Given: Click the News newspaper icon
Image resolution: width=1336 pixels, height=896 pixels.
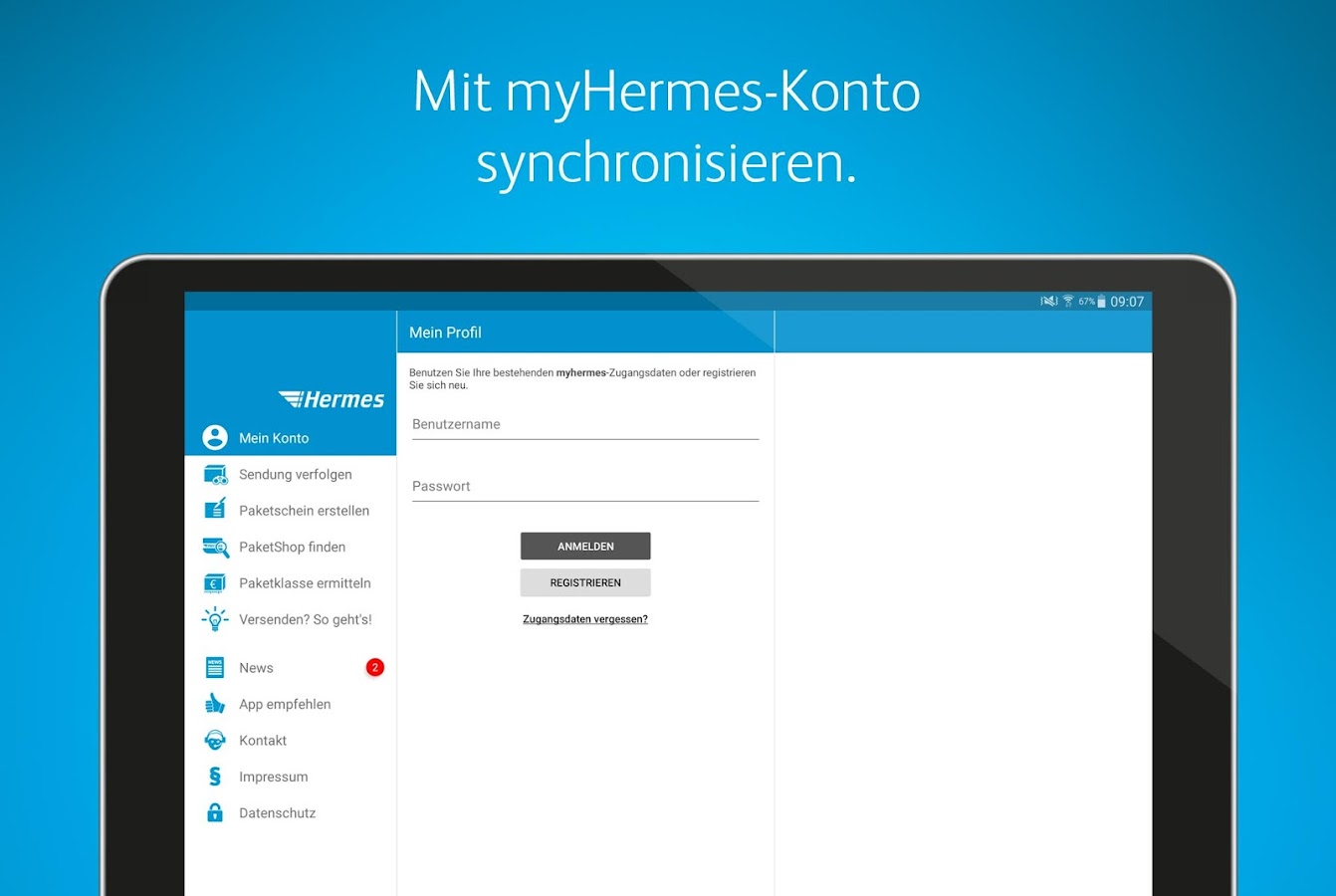Looking at the screenshot, I should coord(215,667).
